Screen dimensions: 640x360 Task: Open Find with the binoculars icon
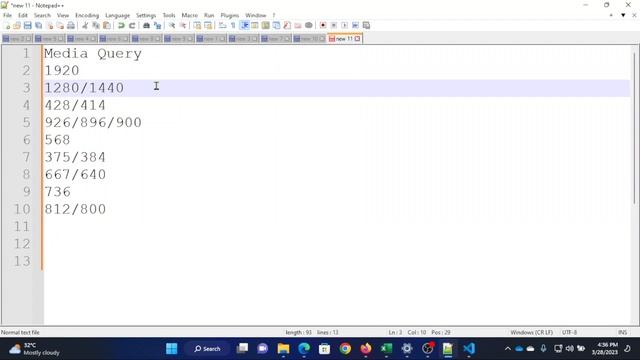146,26
